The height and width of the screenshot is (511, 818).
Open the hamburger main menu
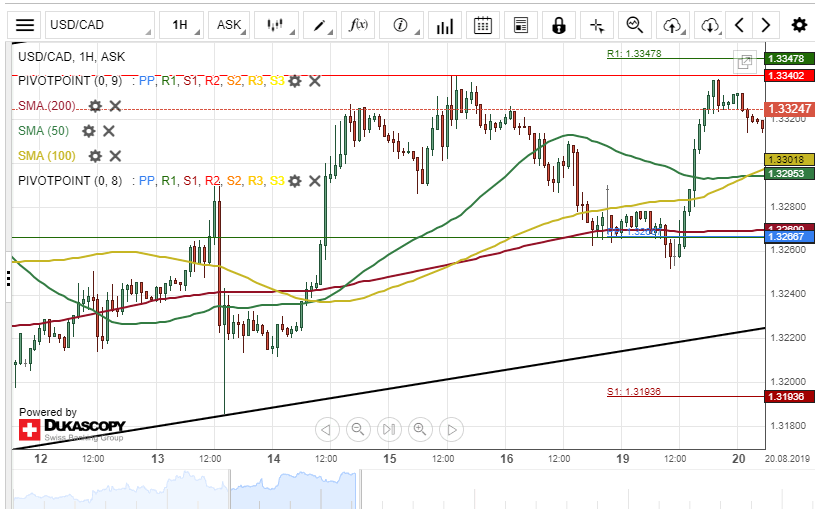point(25,25)
